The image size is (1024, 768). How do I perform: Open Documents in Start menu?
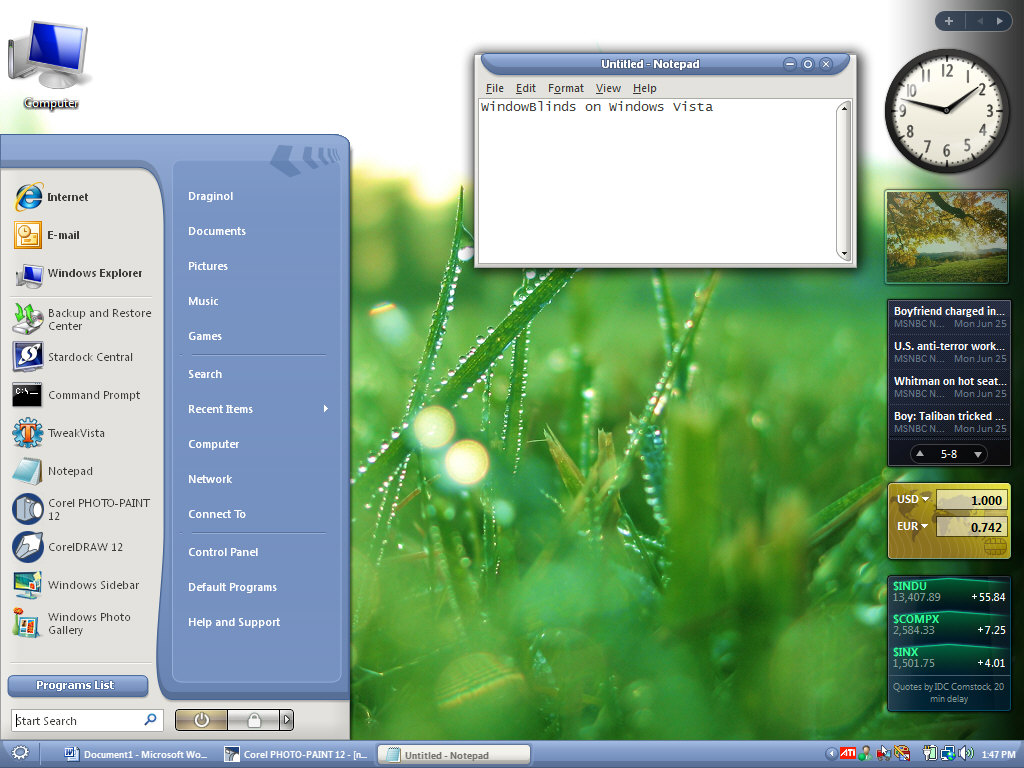click(217, 231)
